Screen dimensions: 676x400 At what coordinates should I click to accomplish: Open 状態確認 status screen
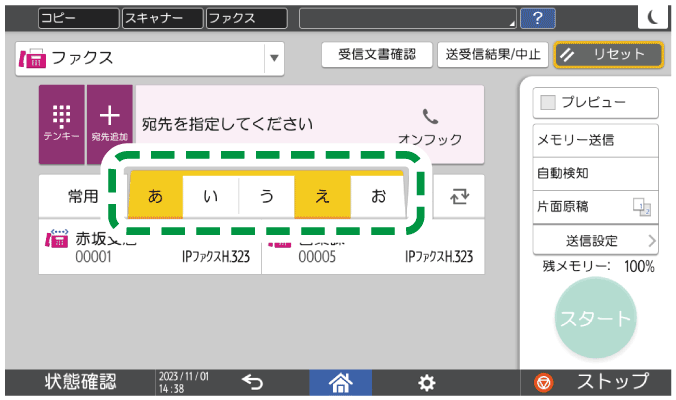81,382
